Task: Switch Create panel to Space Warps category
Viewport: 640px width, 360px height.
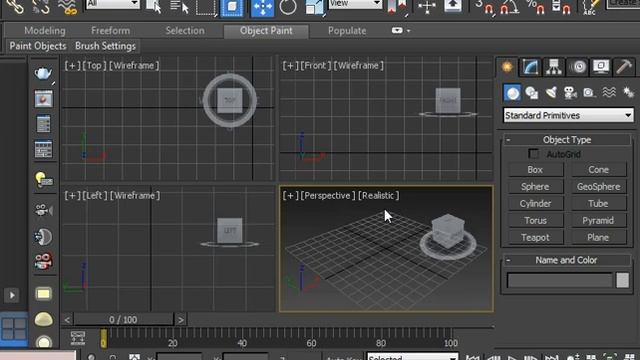Action: pyautogui.click(x=609, y=93)
